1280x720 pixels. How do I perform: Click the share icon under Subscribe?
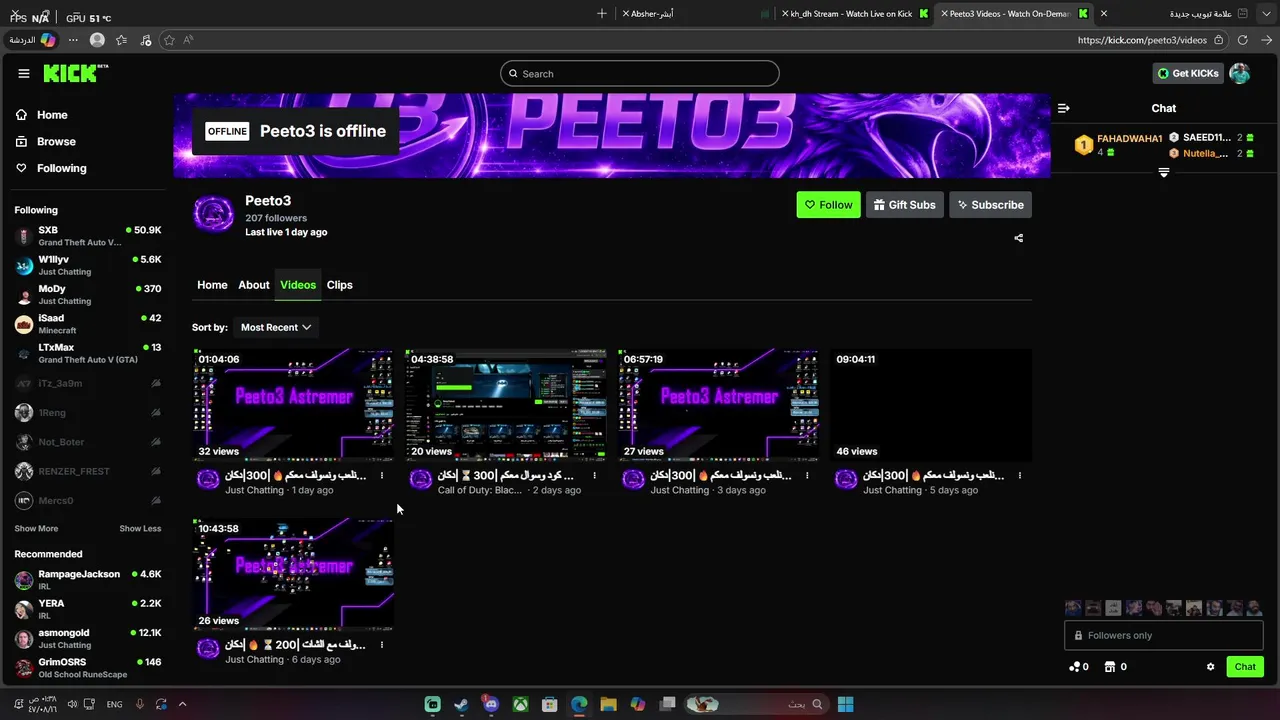coord(1018,238)
